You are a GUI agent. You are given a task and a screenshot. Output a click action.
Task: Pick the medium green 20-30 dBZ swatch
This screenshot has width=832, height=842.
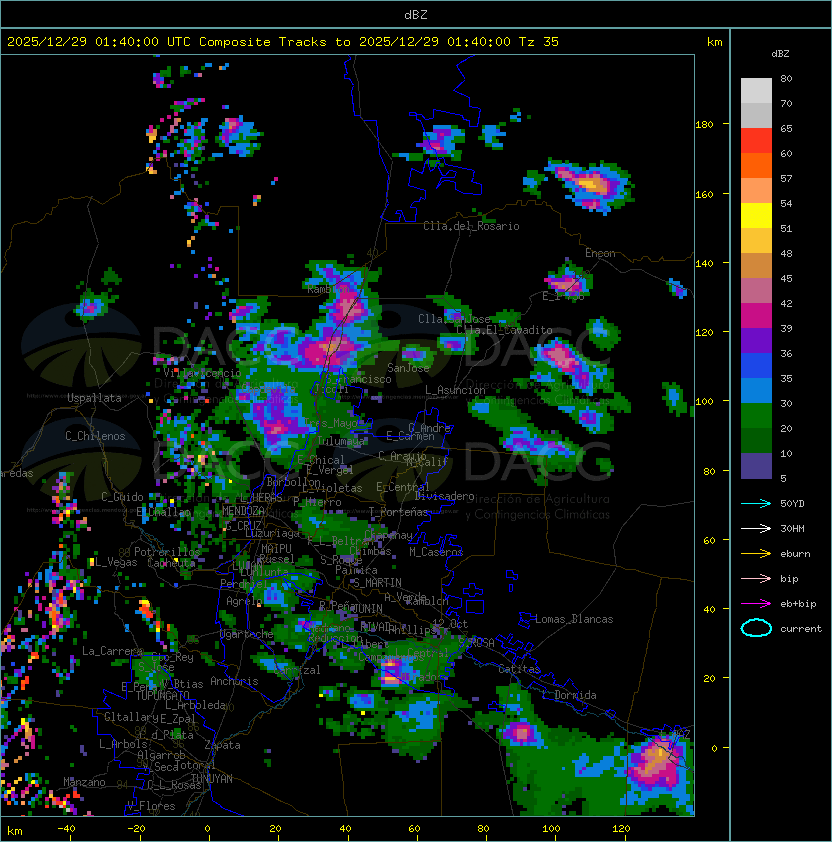(x=756, y=416)
